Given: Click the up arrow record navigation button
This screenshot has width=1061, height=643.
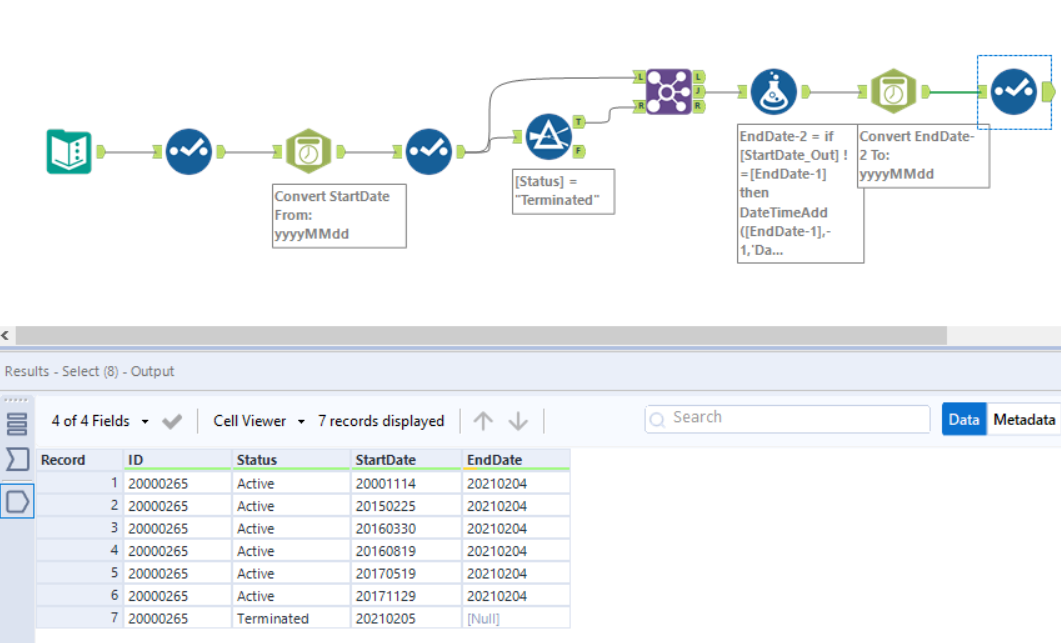Looking at the screenshot, I should click(483, 421).
